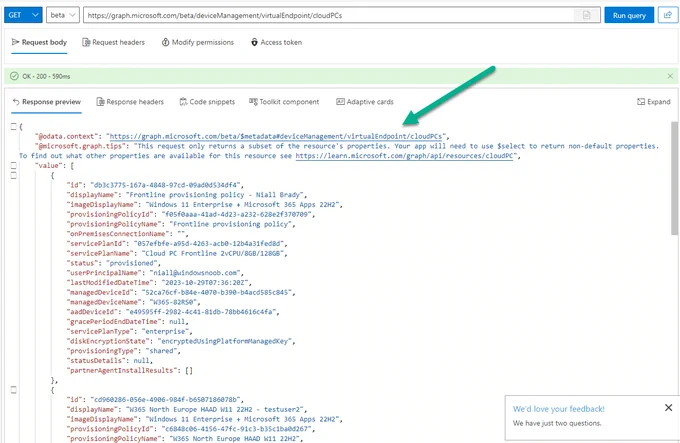
Task: Close the feedback popup
Action: click(668, 407)
